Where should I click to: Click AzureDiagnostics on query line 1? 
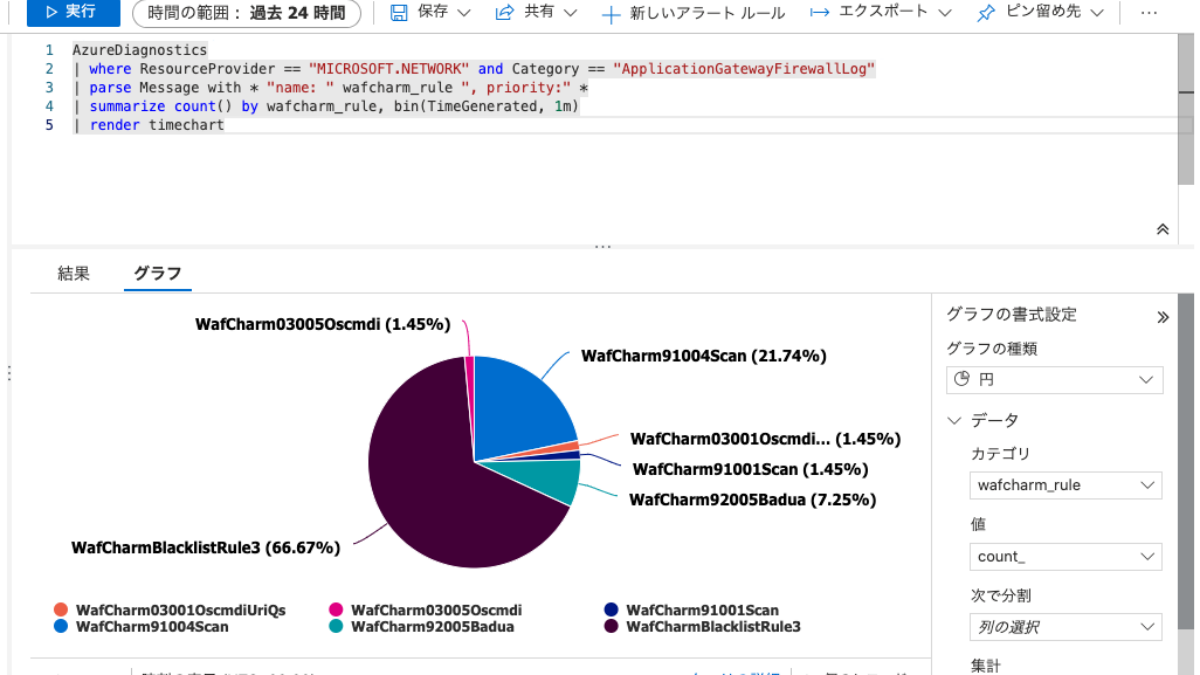pyautogui.click(x=139, y=50)
